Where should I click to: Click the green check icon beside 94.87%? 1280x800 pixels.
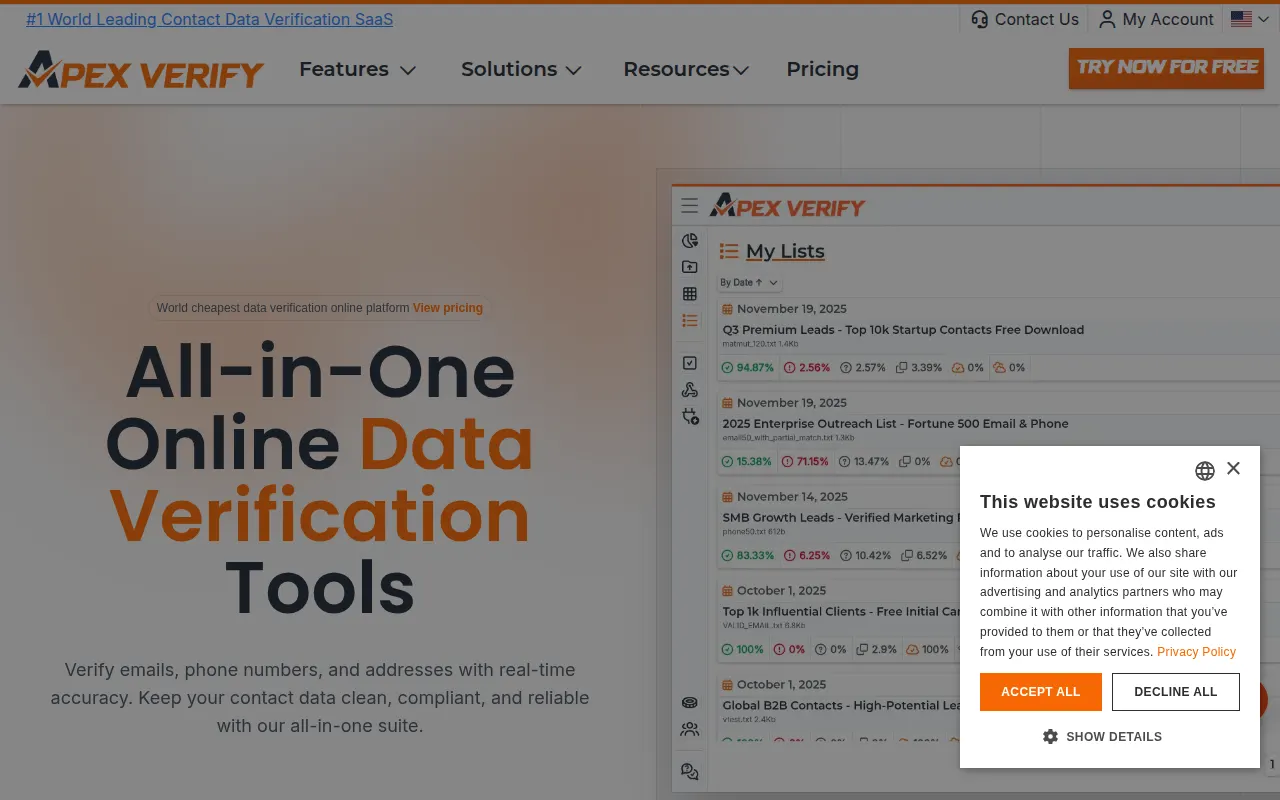[x=728, y=368]
